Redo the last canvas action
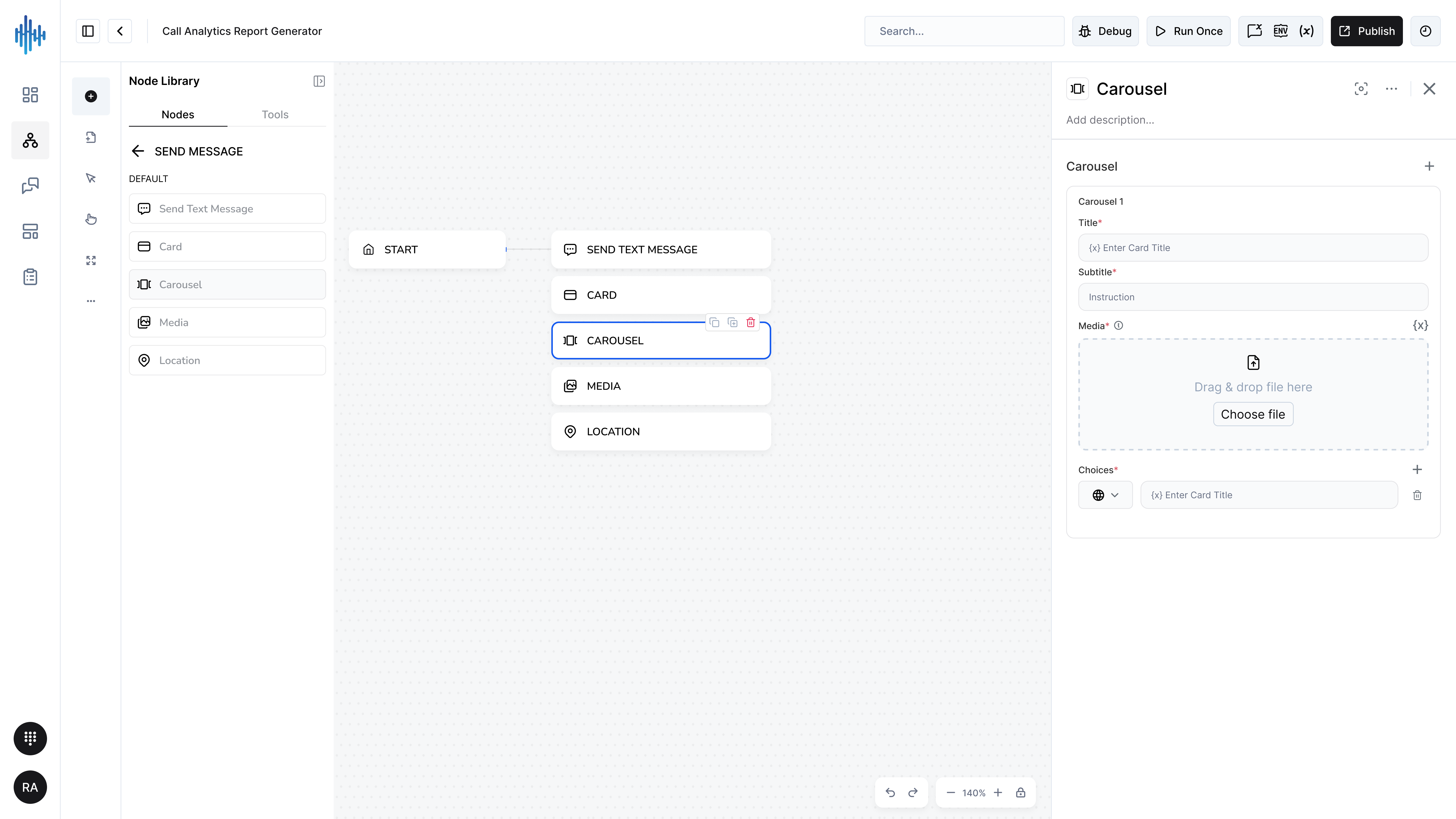The height and width of the screenshot is (819, 1456). click(913, 792)
